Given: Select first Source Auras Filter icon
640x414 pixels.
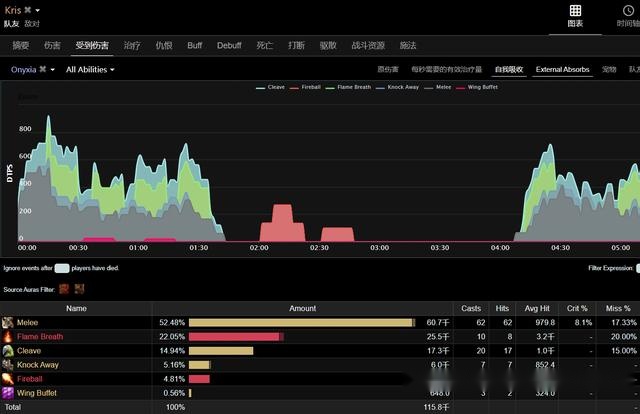Looking at the screenshot, I should (64, 289).
